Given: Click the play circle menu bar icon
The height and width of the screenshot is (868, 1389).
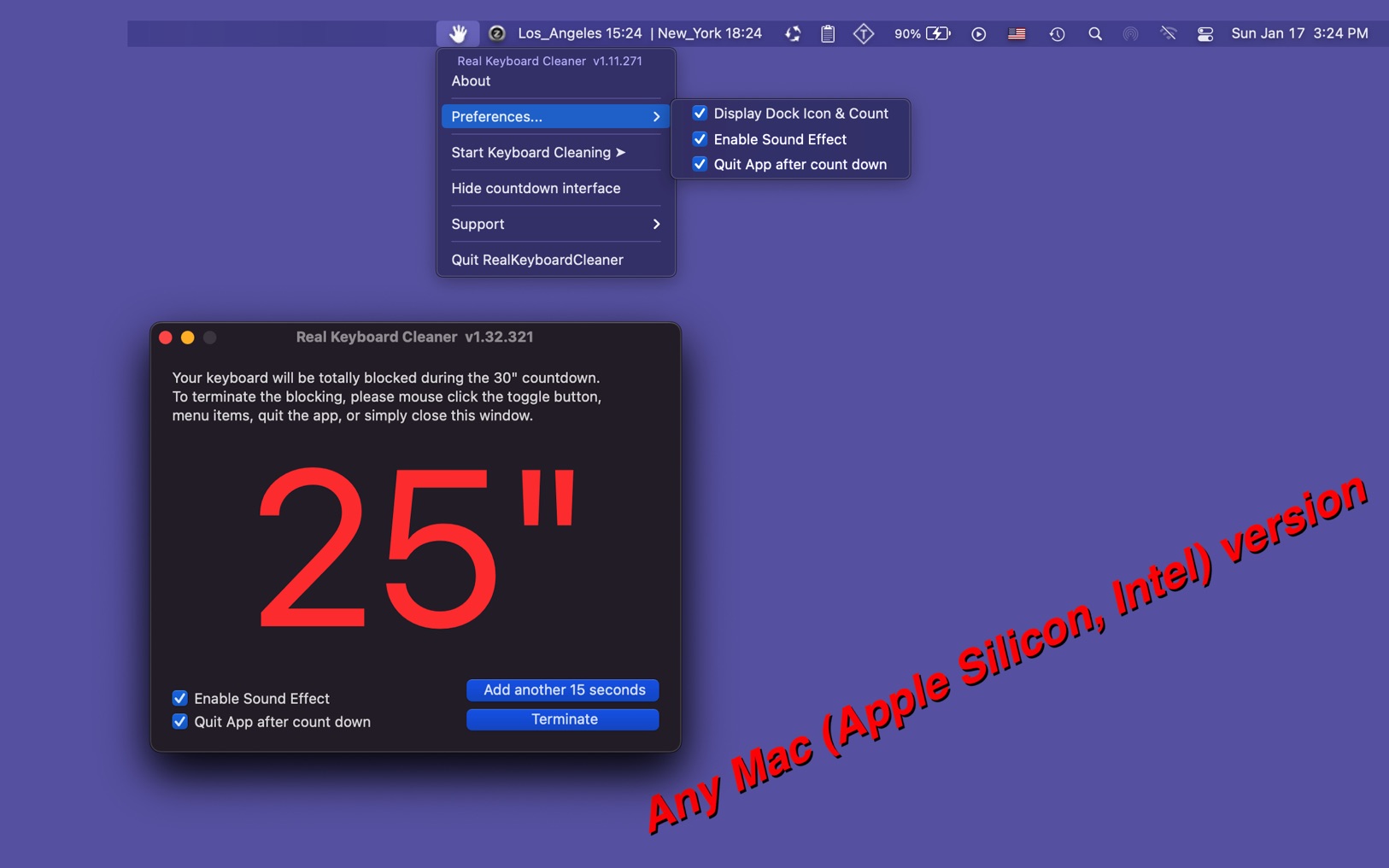Looking at the screenshot, I should pos(979,34).
